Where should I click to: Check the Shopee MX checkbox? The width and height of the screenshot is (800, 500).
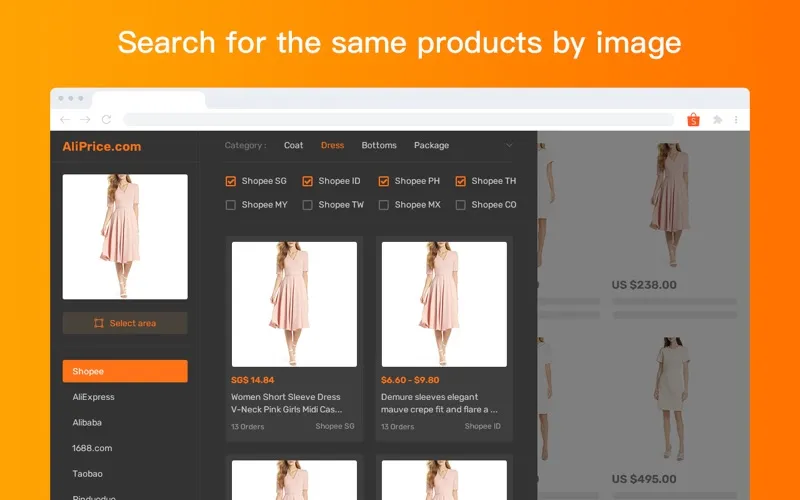point(384,205)
